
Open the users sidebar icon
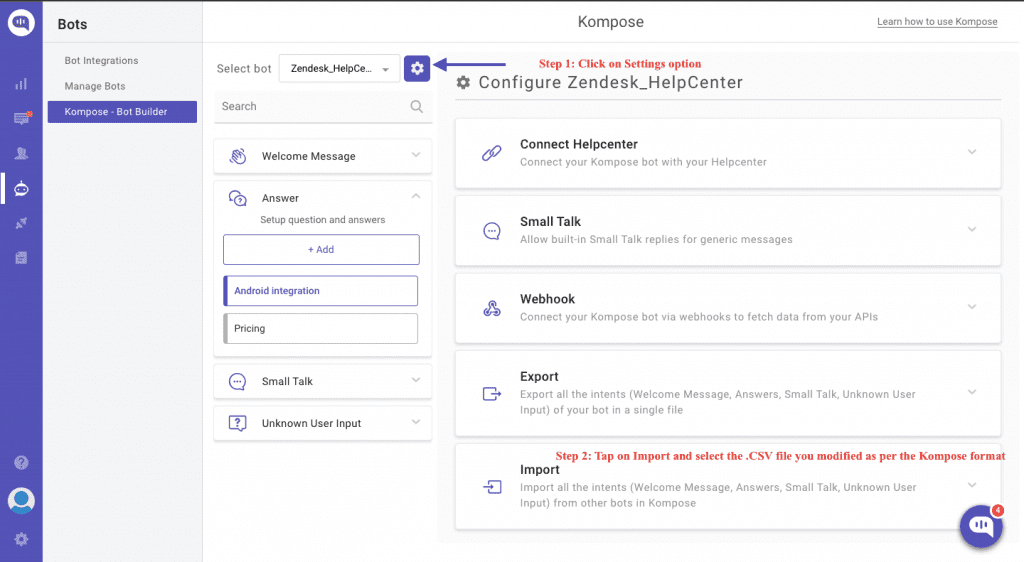[x=22, y=153]
